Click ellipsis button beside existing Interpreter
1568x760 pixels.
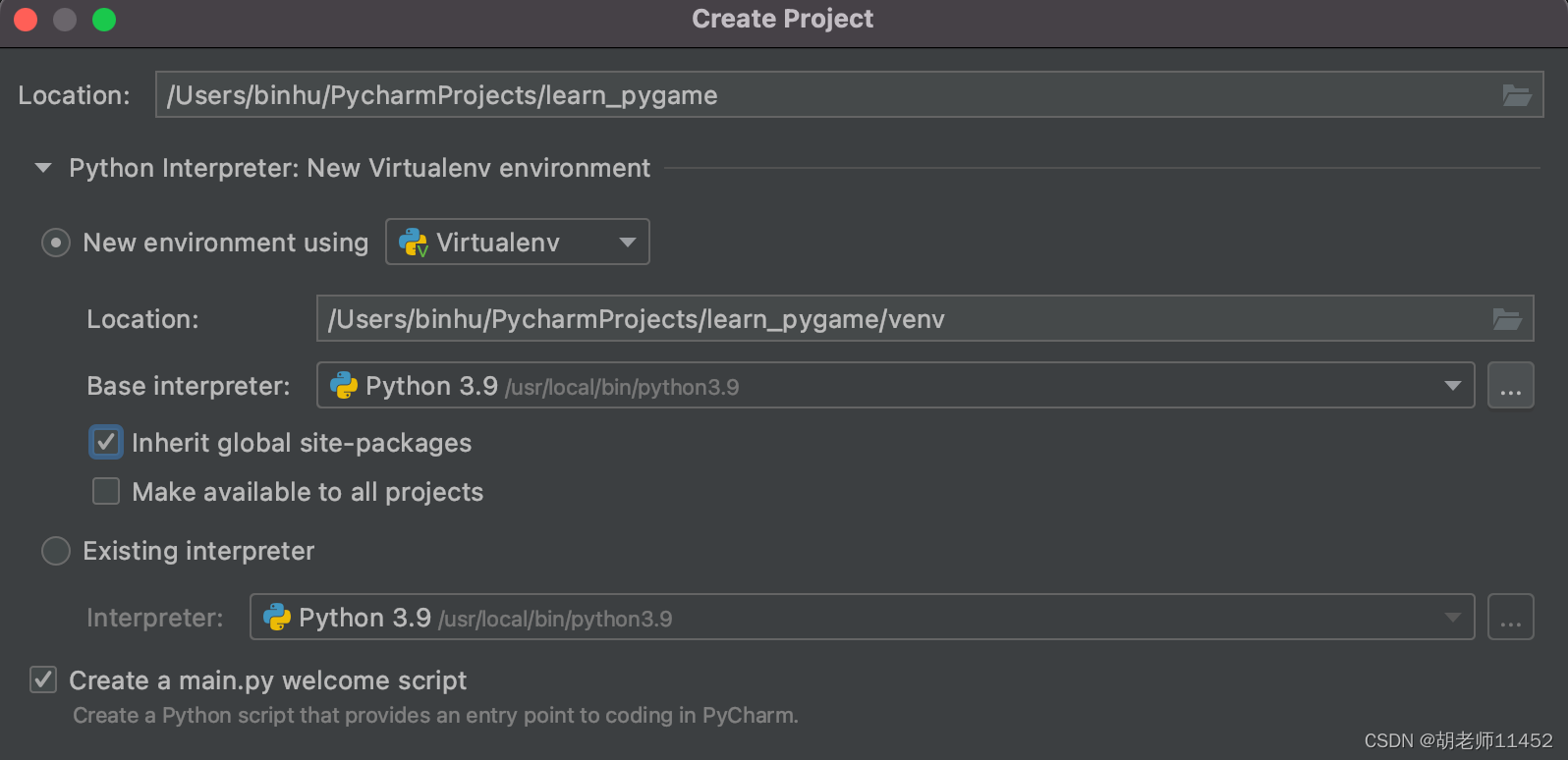point(1511,618)
